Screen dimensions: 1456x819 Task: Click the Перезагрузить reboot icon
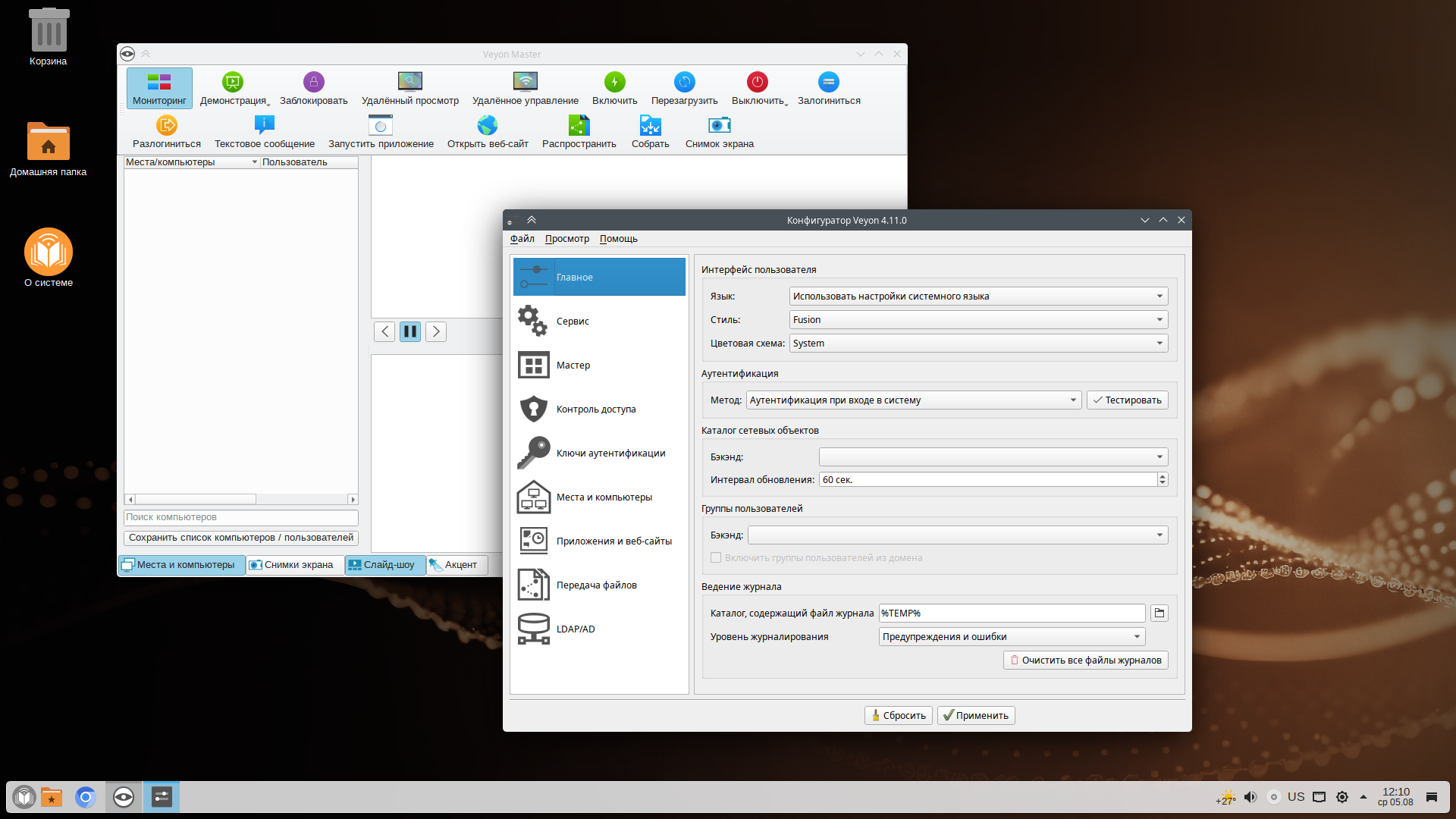(685, 82)
